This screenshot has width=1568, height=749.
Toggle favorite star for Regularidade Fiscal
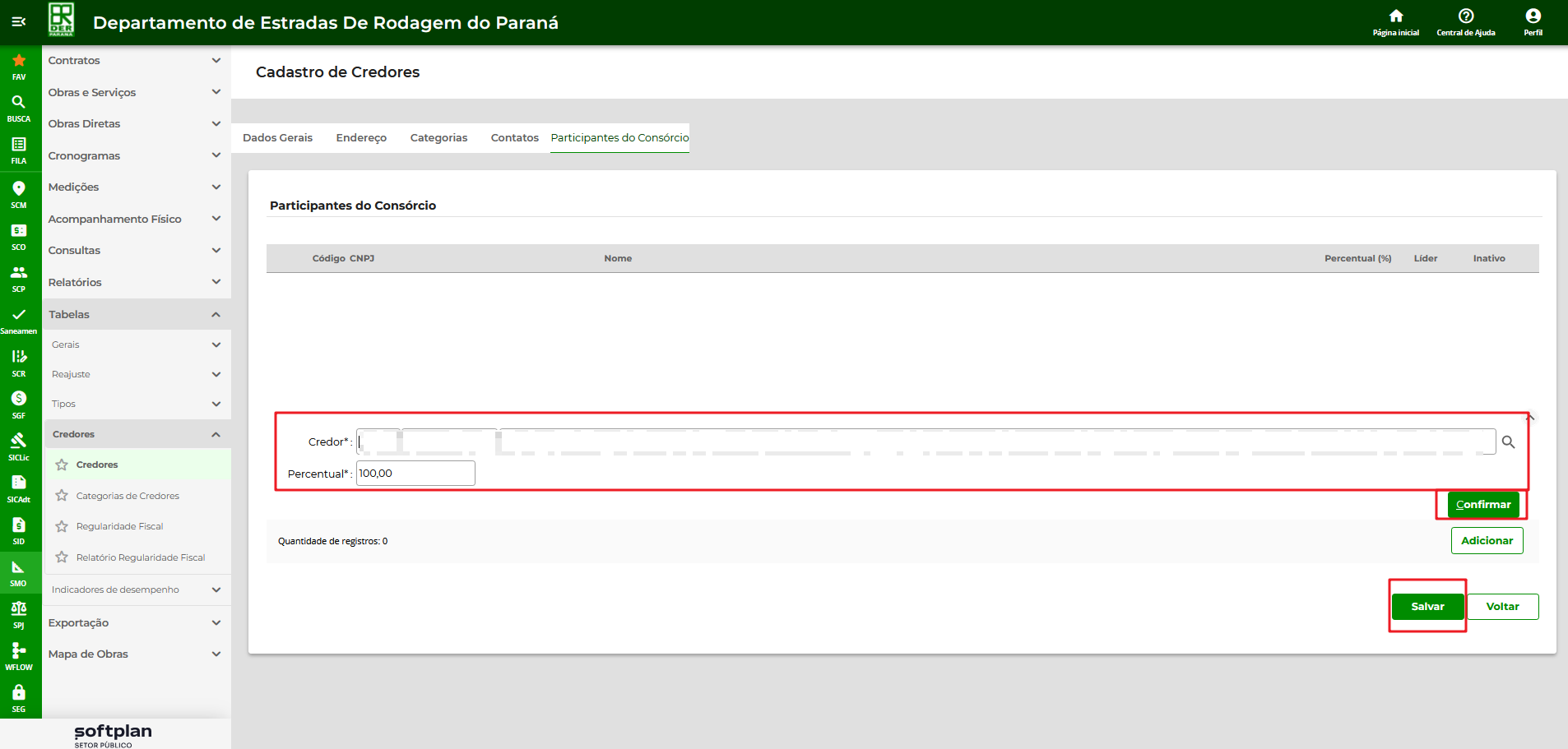tap(62, 526)
